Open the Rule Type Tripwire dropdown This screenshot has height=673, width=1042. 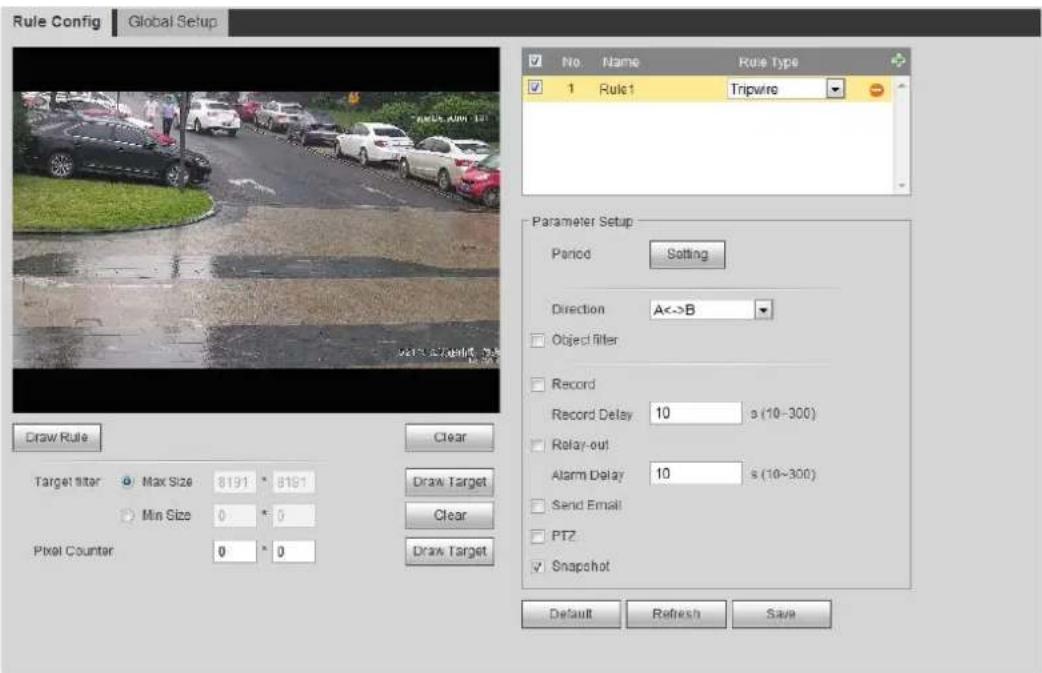(835, 88)
